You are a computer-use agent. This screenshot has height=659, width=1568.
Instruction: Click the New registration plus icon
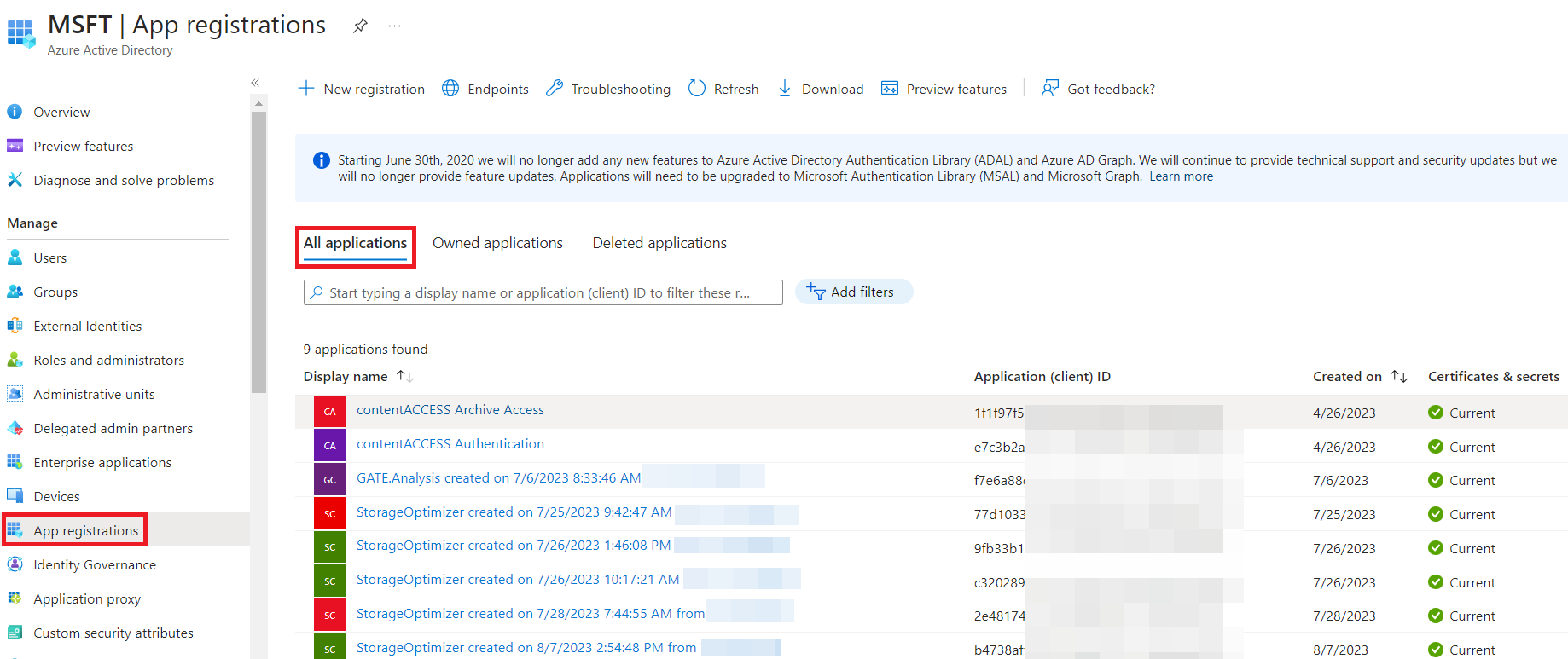point(306,89)
